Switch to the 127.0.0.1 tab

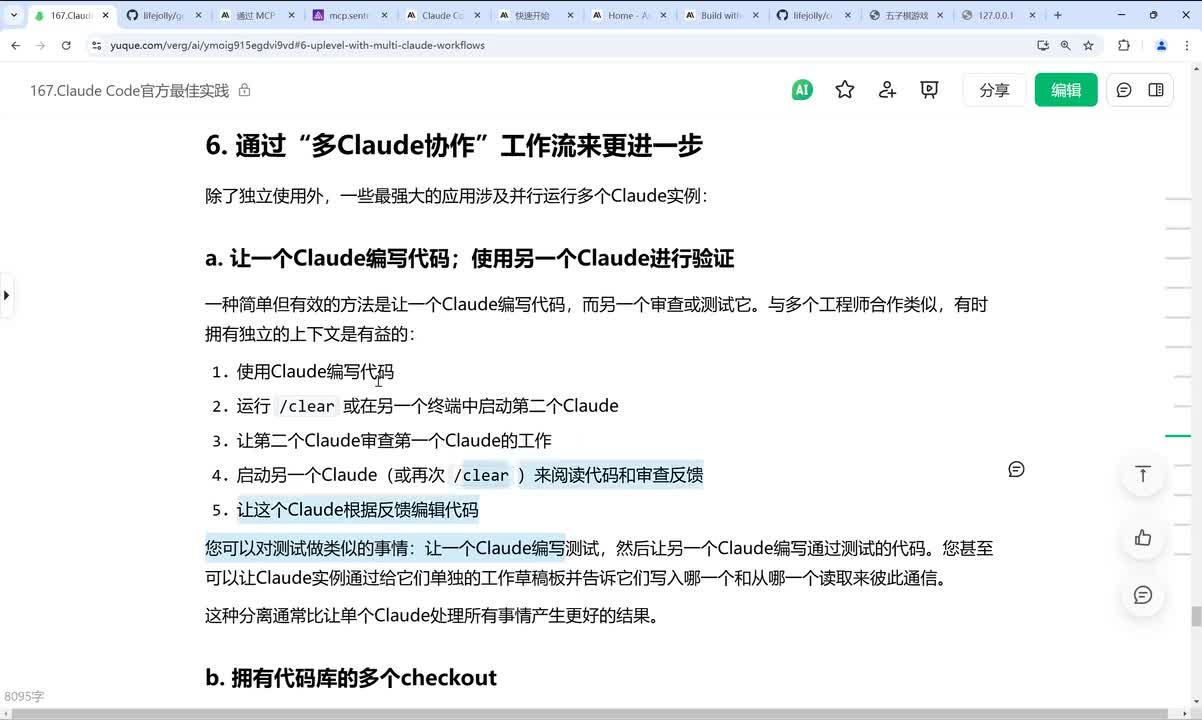(998, 15)
